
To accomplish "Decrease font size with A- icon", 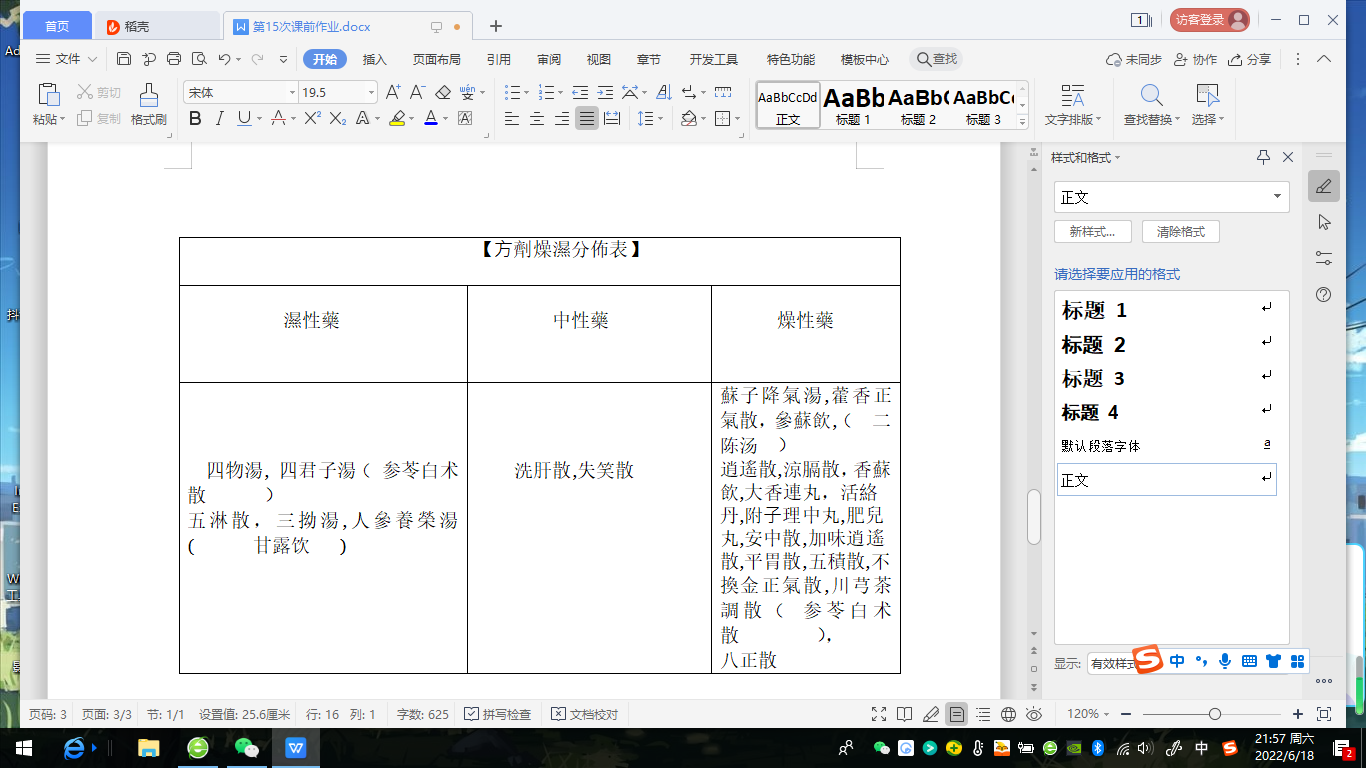I will [x=418, y=92].
